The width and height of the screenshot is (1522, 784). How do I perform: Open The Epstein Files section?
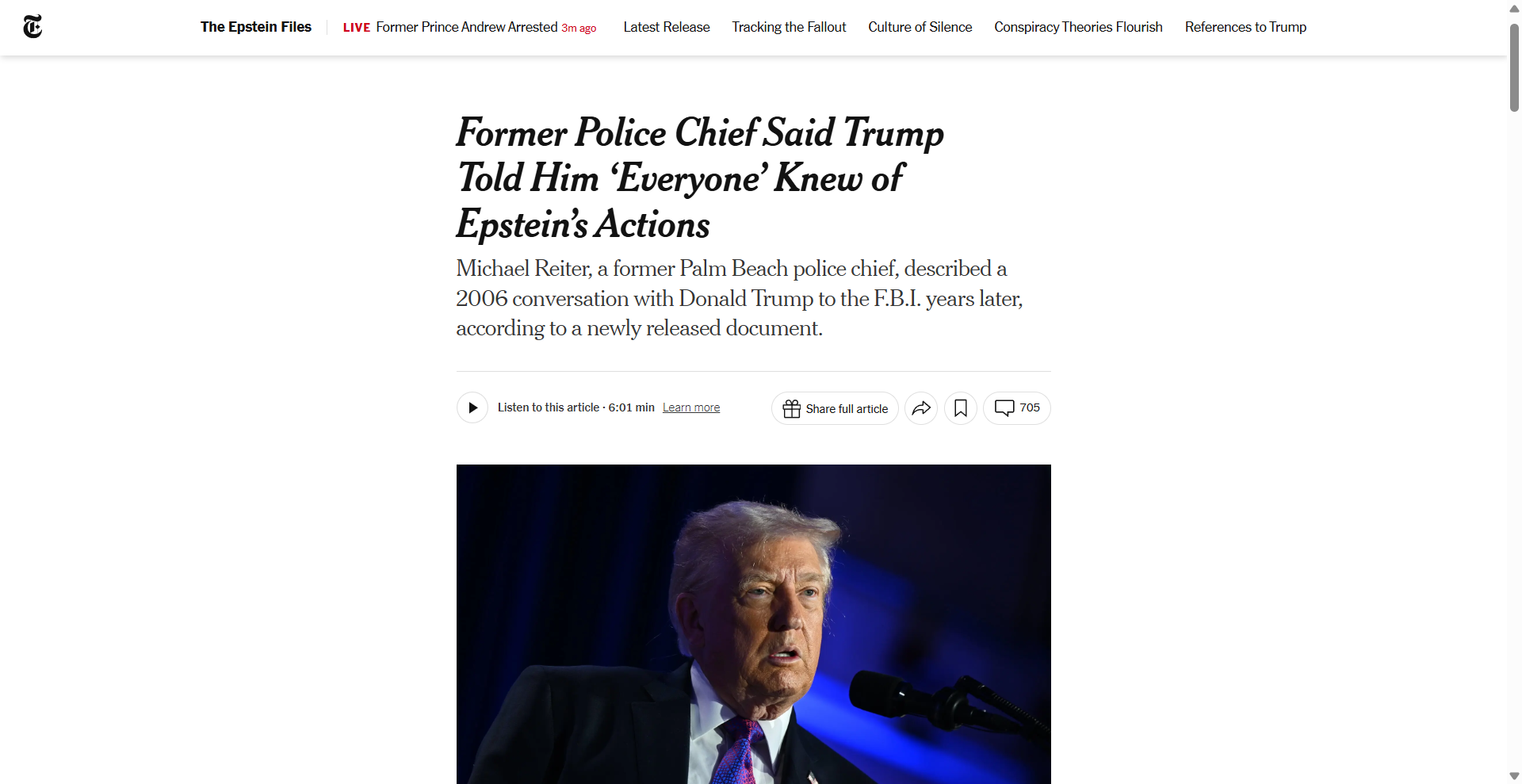tap(256, 27)
